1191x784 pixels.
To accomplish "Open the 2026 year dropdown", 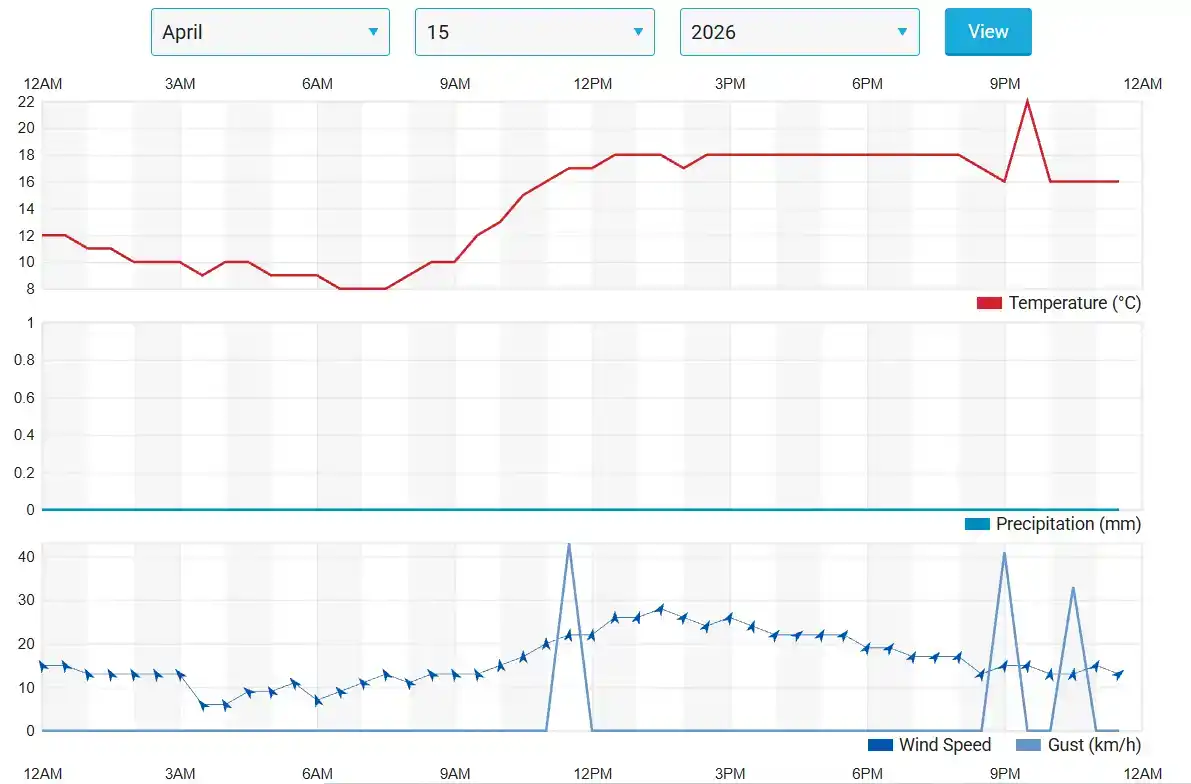I will pos(799,32).
